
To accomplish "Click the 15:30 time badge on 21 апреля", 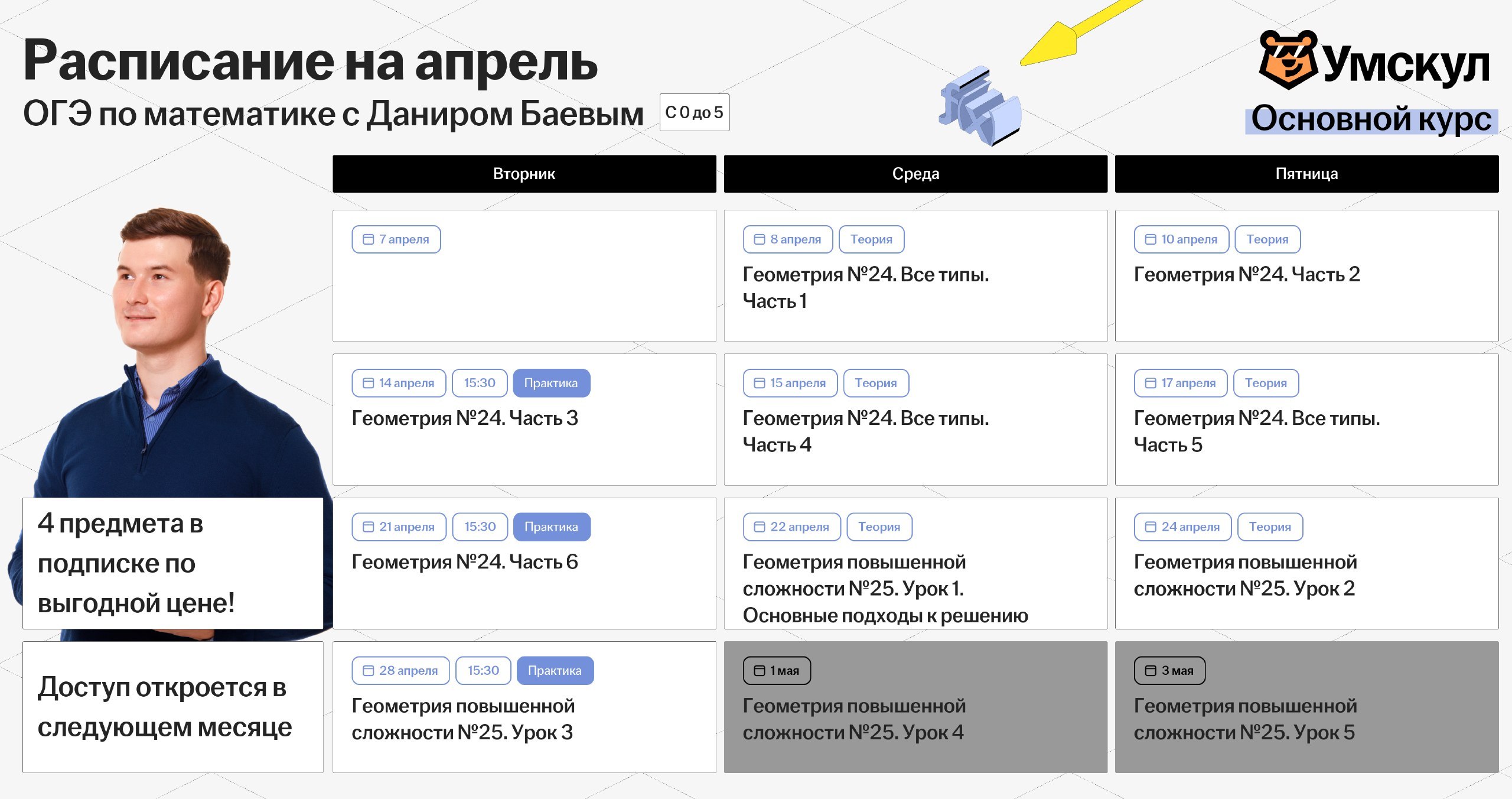I will (480, 527).
